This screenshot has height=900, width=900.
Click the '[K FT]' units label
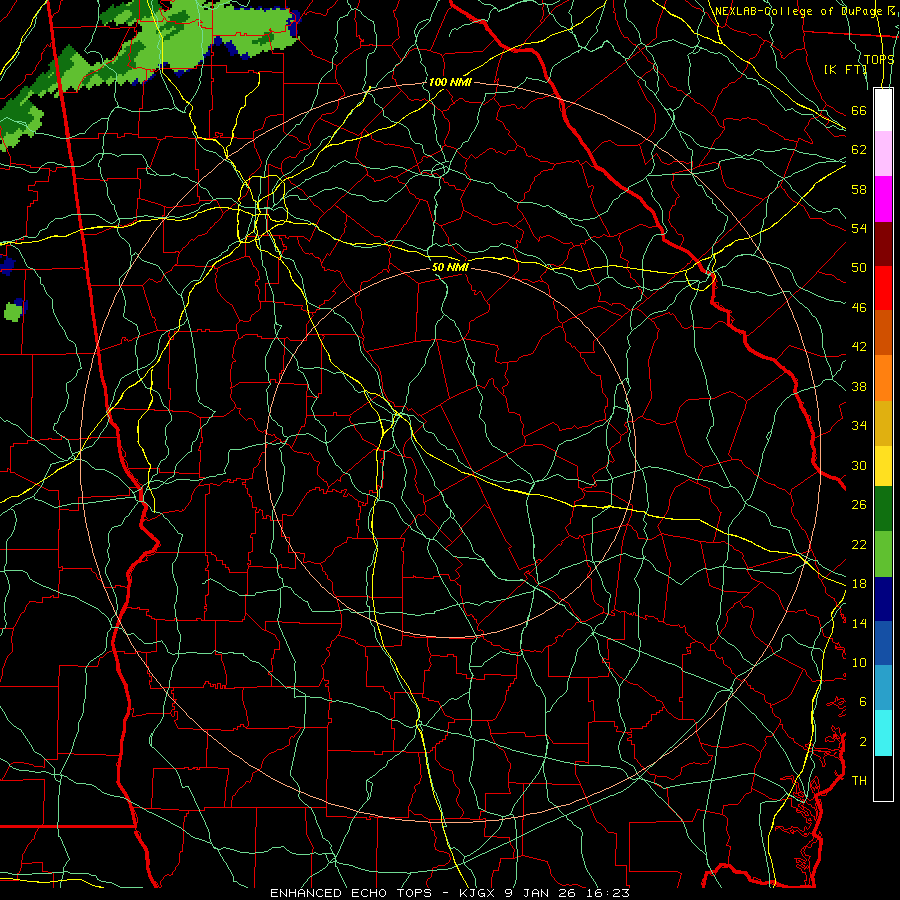845,69
